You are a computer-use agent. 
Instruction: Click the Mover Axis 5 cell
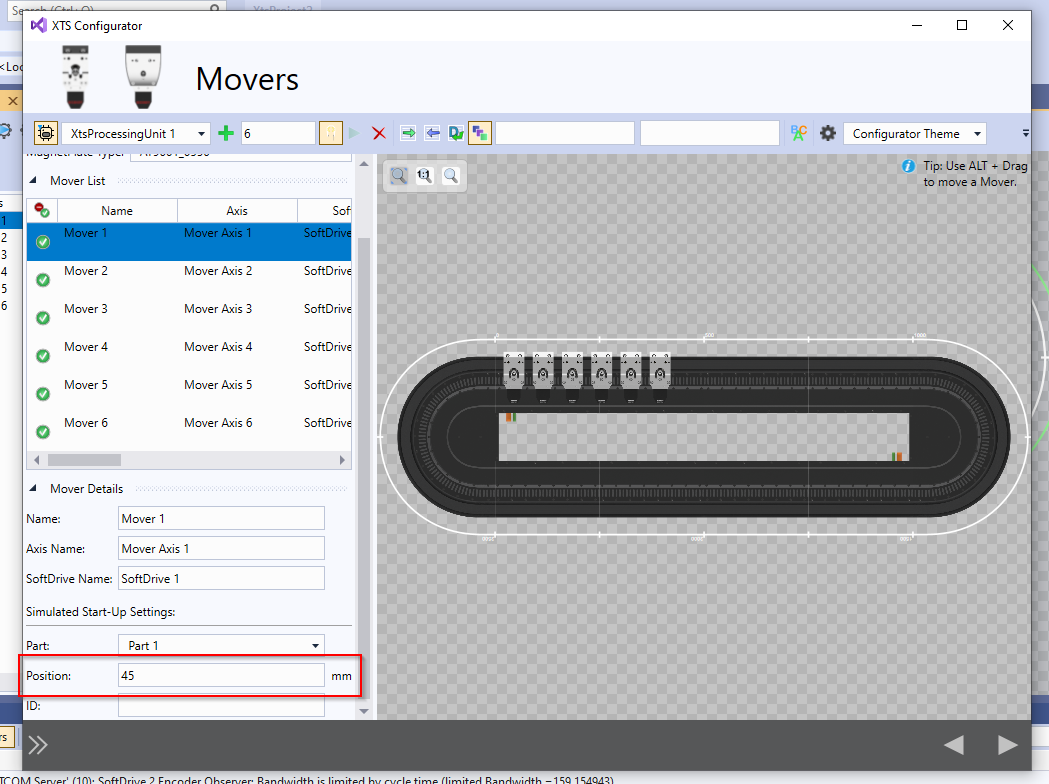point(218,385)
